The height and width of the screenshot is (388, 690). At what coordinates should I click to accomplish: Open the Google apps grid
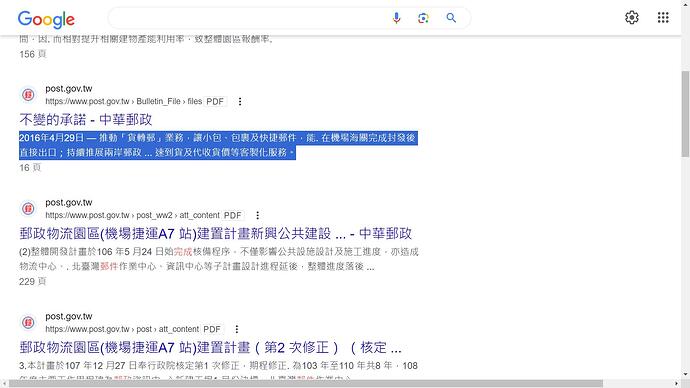point(663,18)
